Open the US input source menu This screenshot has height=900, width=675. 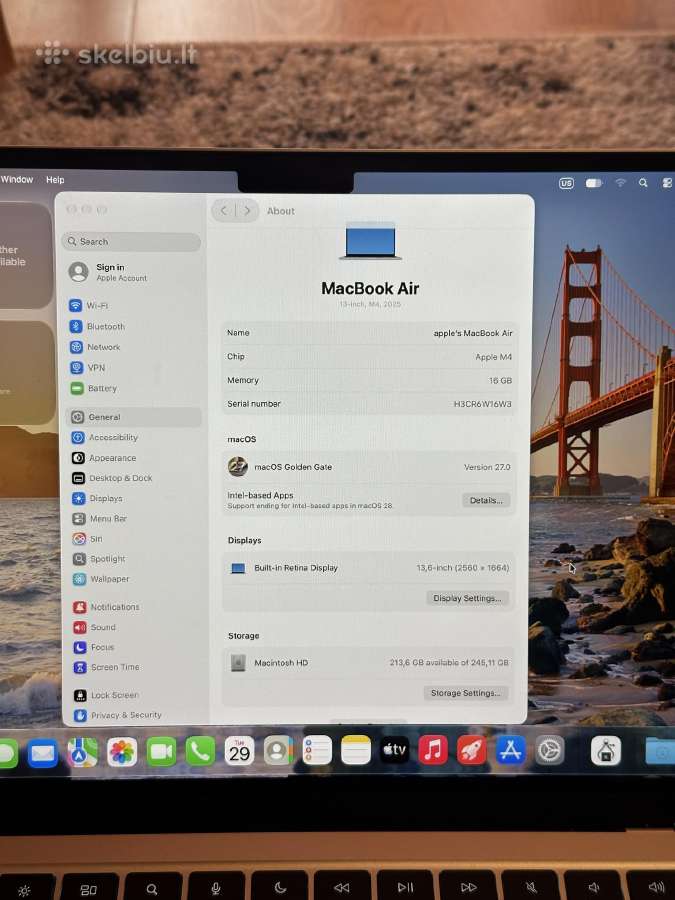pos(566,183)
